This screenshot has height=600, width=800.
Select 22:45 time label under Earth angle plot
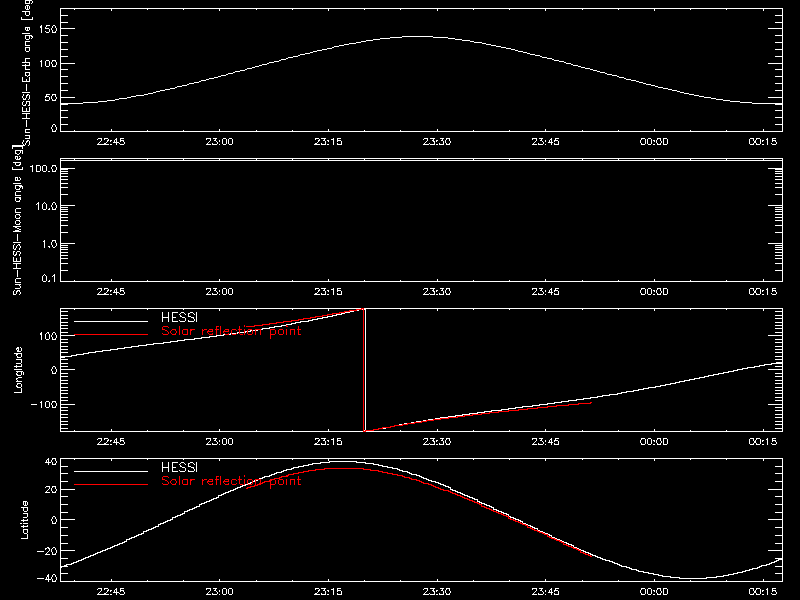click(111, 142)
